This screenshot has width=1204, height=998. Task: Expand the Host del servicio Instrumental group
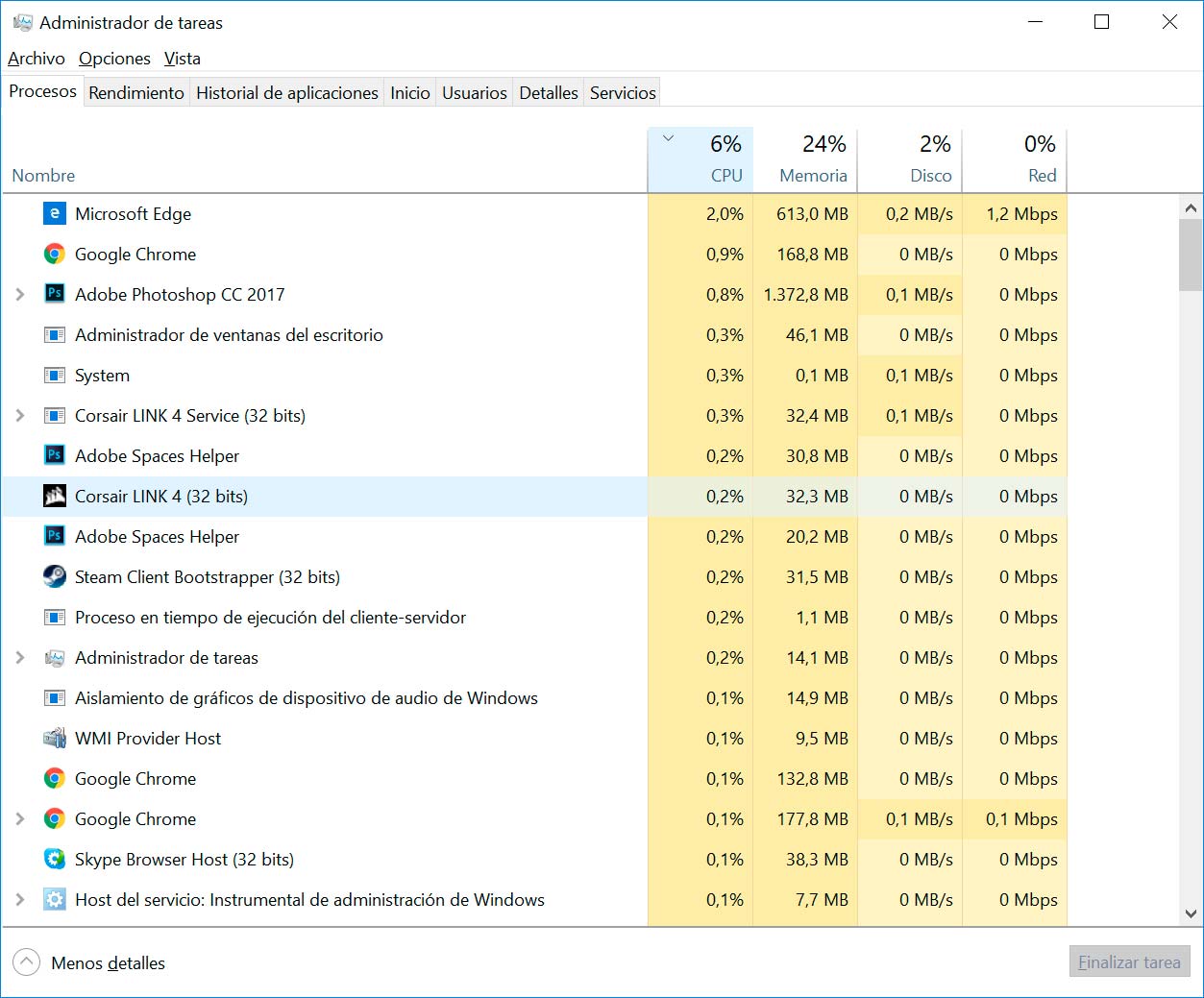[20, 899]
